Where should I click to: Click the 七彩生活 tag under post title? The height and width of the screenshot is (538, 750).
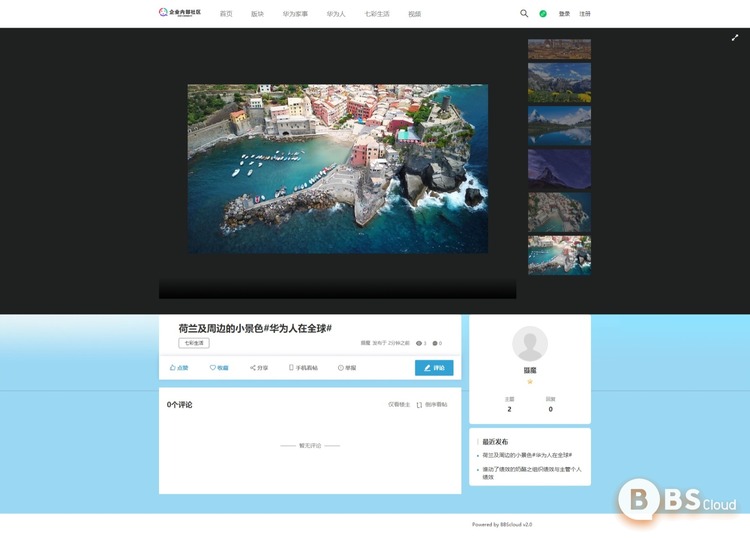point(194,343)
